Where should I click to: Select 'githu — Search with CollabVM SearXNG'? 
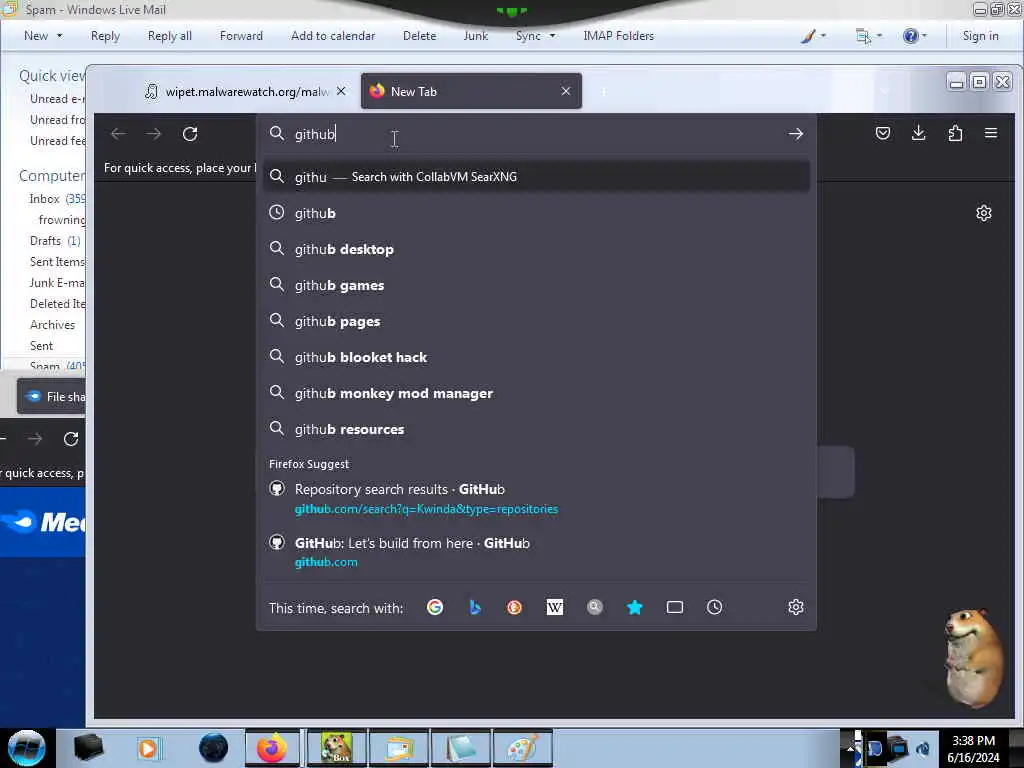536,177
